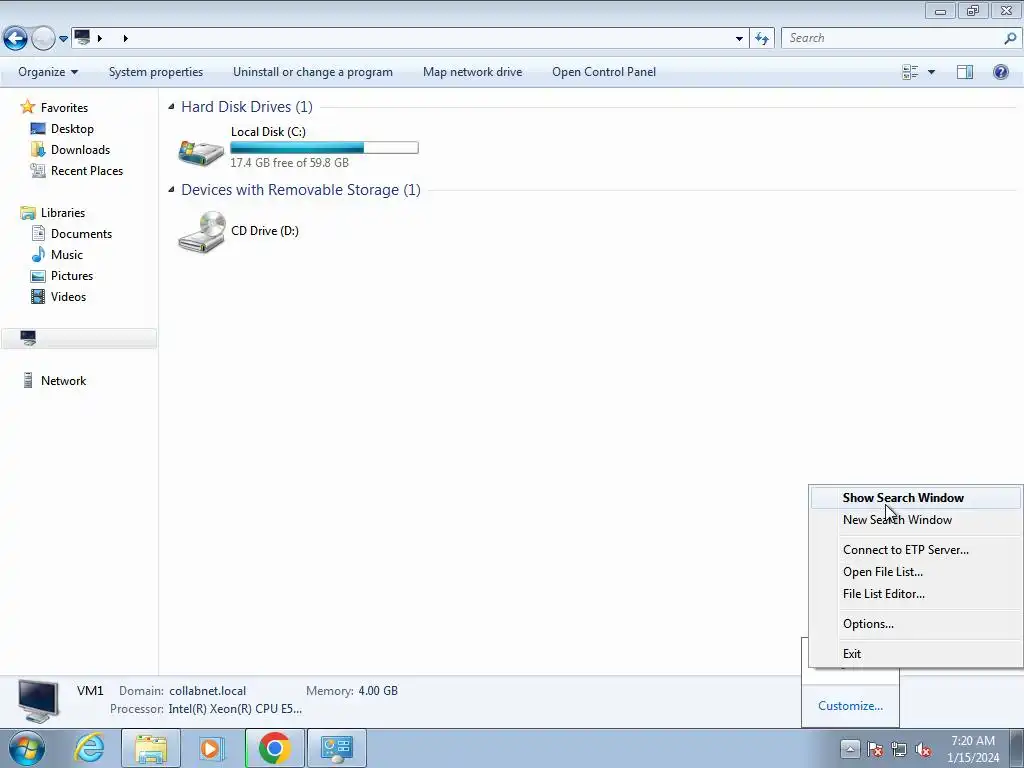Click the Customize... link in tray popup
Screen dimensions: 1024x768
[850, 706]
